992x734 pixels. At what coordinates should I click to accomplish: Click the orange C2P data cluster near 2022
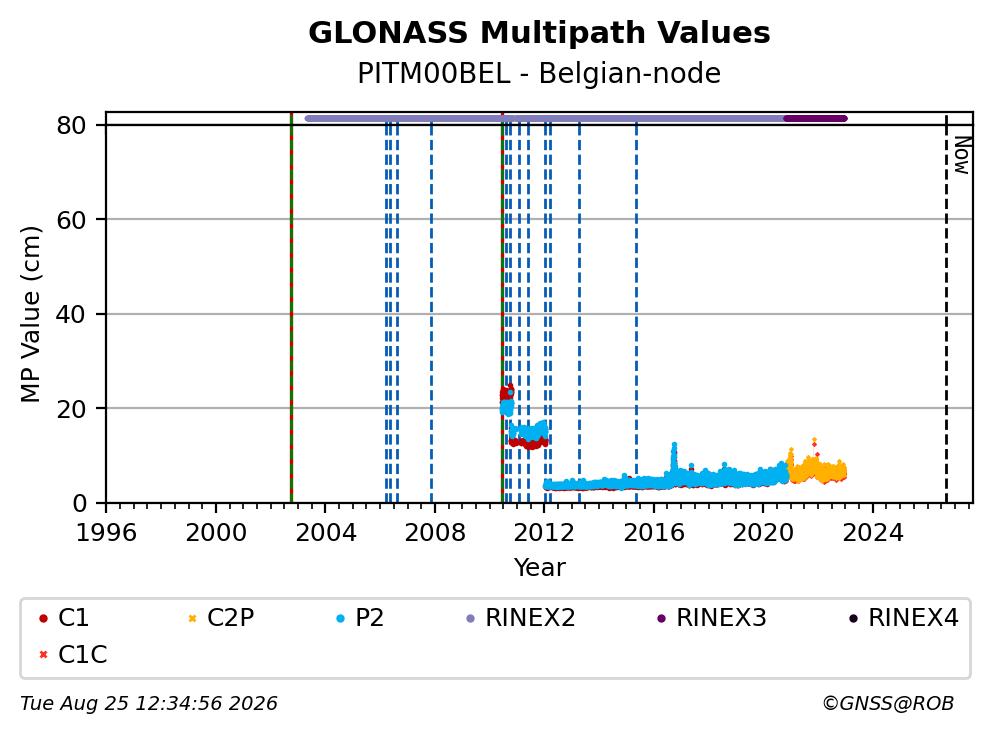click(x=816, y=471)
